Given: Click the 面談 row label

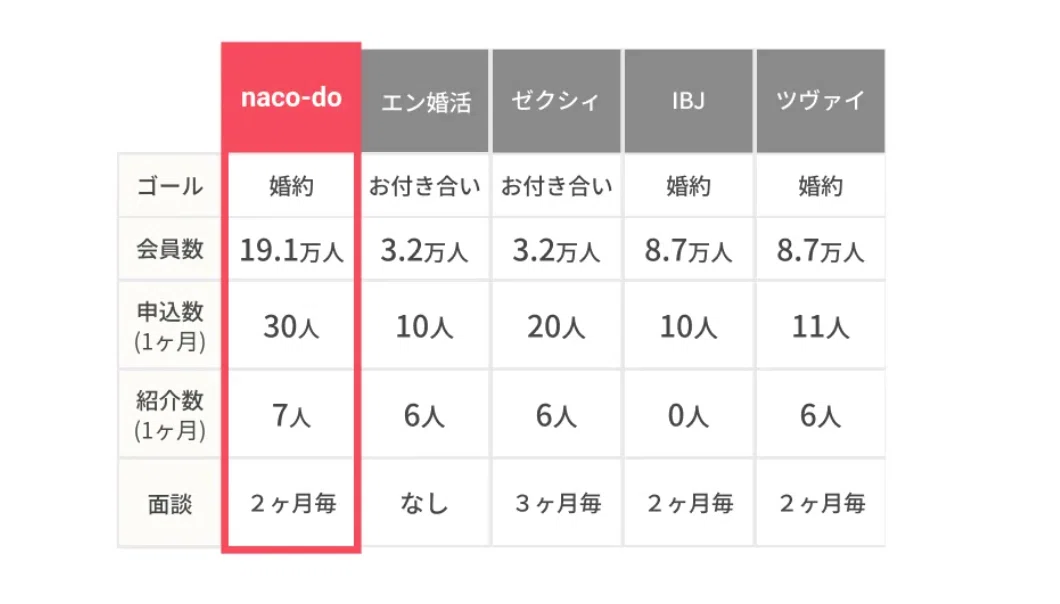Looking at the screenshot, I should (170, 503).
